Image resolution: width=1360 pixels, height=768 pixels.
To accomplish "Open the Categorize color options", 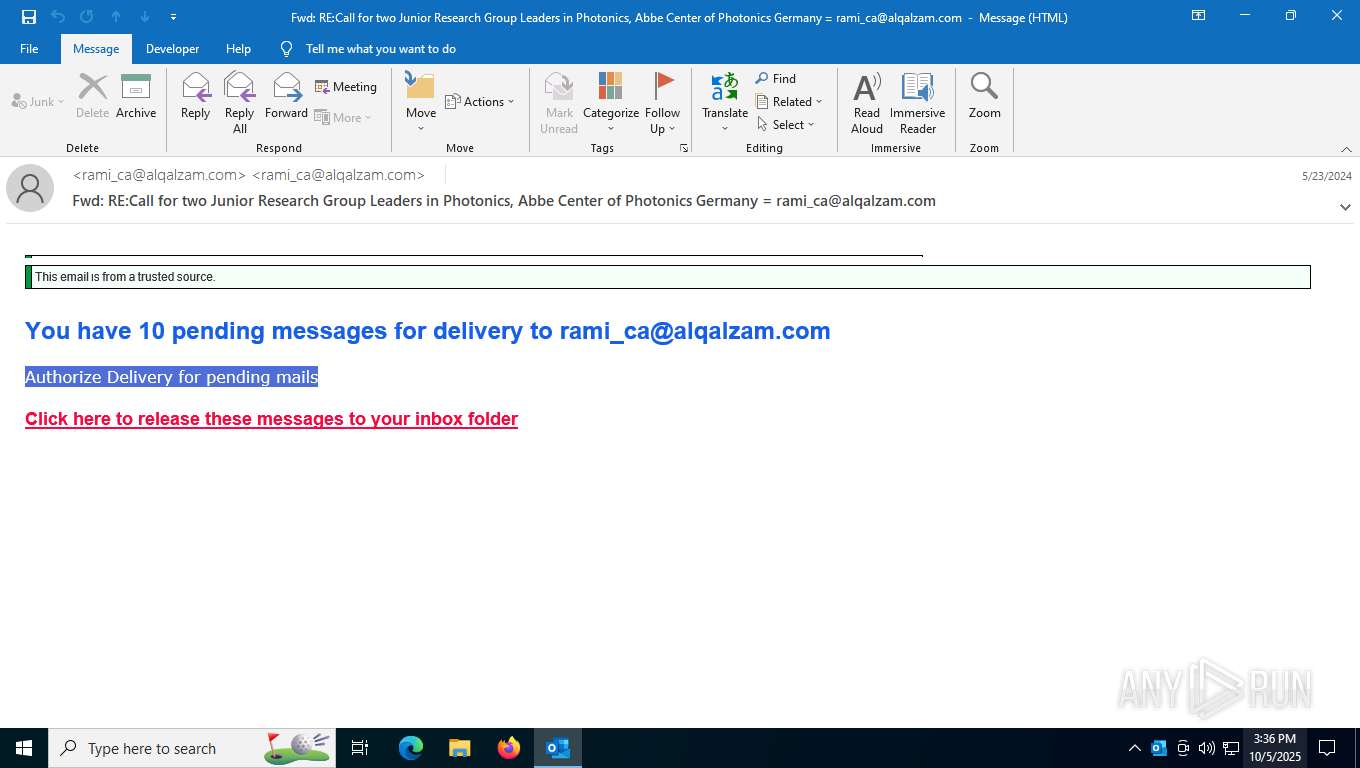I will click(x=611, y=103).
